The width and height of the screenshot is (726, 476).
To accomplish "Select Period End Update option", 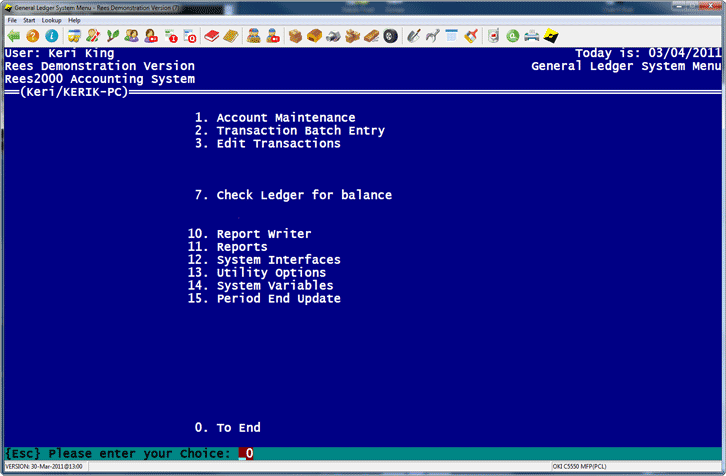I will (278, 299).
